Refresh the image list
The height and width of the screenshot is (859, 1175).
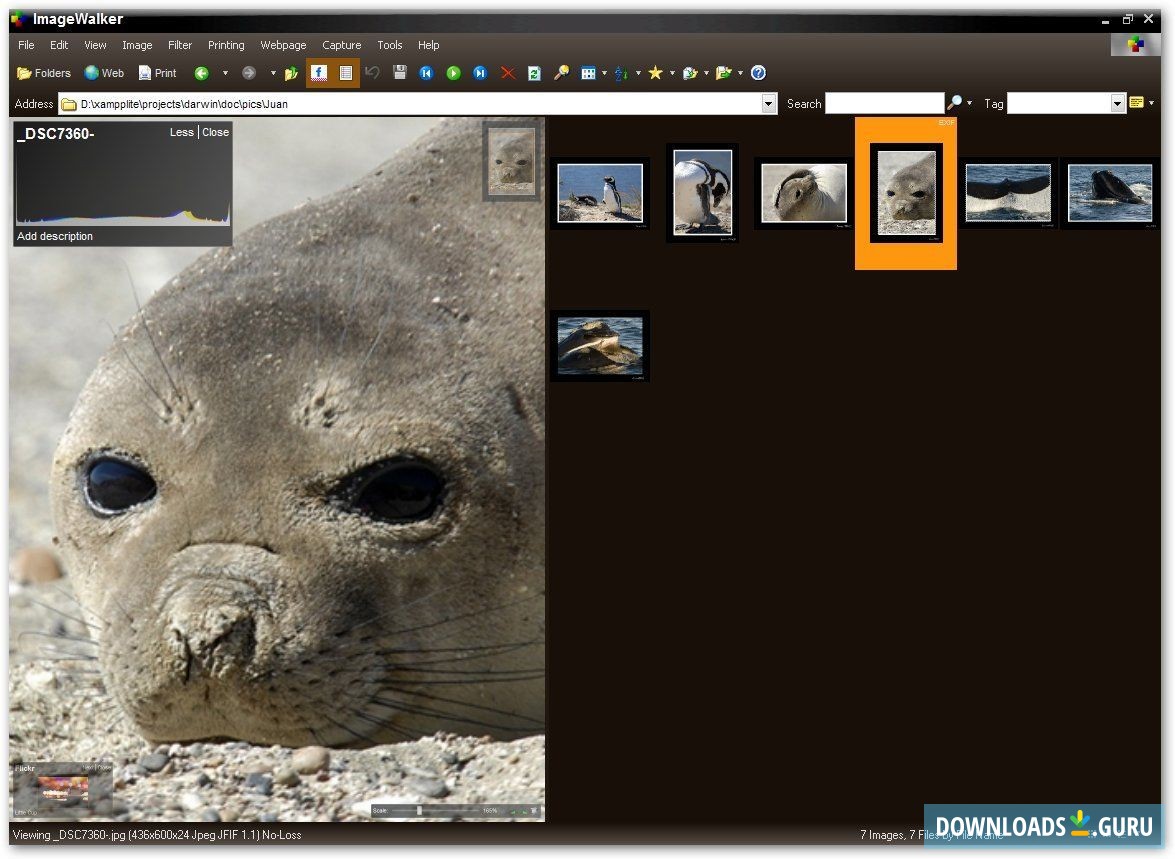coord(535,73)
